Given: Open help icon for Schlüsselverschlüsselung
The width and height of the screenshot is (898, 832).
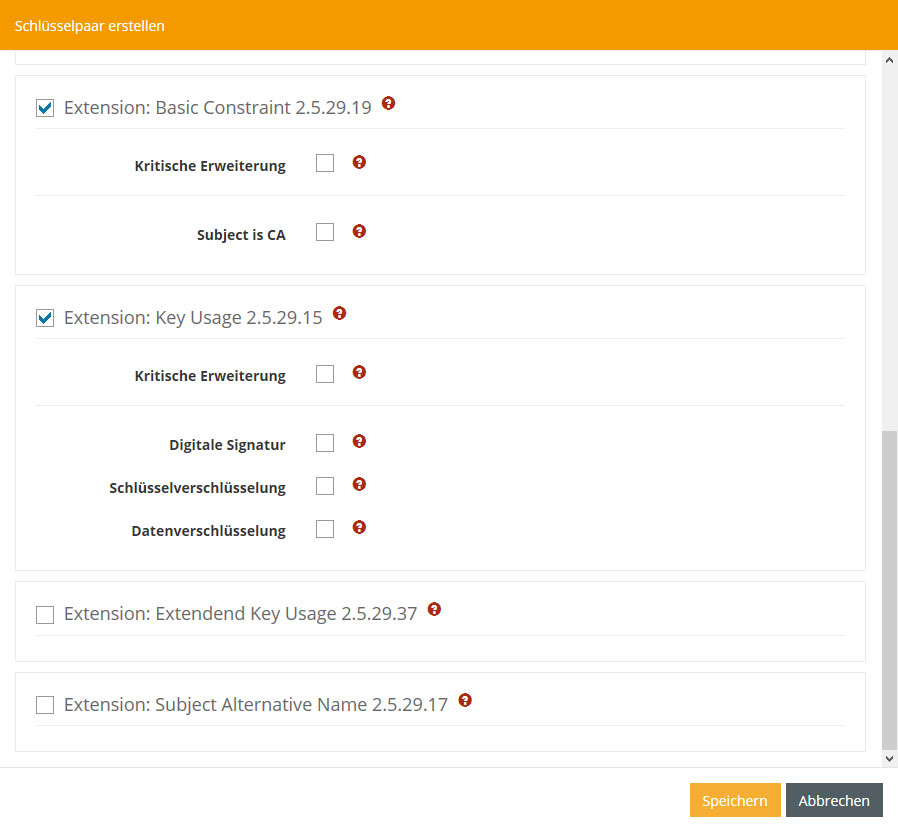Looking at the screenshot, I should click(x=359, y=484).
